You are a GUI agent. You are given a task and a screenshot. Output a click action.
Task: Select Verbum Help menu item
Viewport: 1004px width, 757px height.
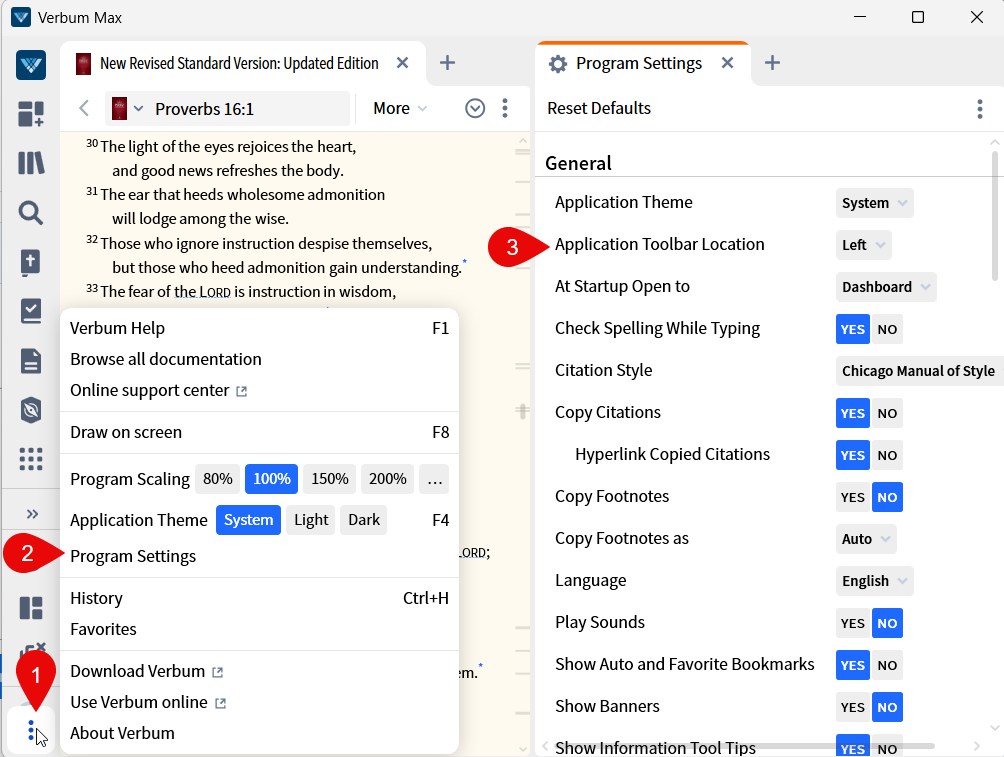coord(259,328)
